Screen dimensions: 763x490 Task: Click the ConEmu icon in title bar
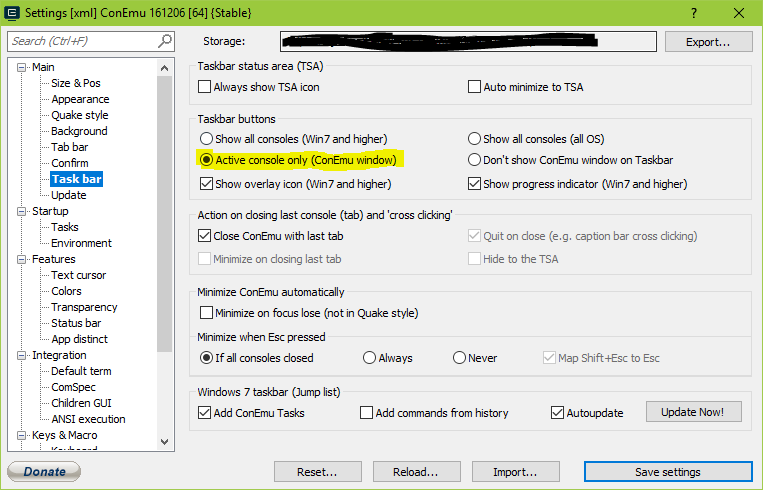pyautogui.click(x=13, y=13)
